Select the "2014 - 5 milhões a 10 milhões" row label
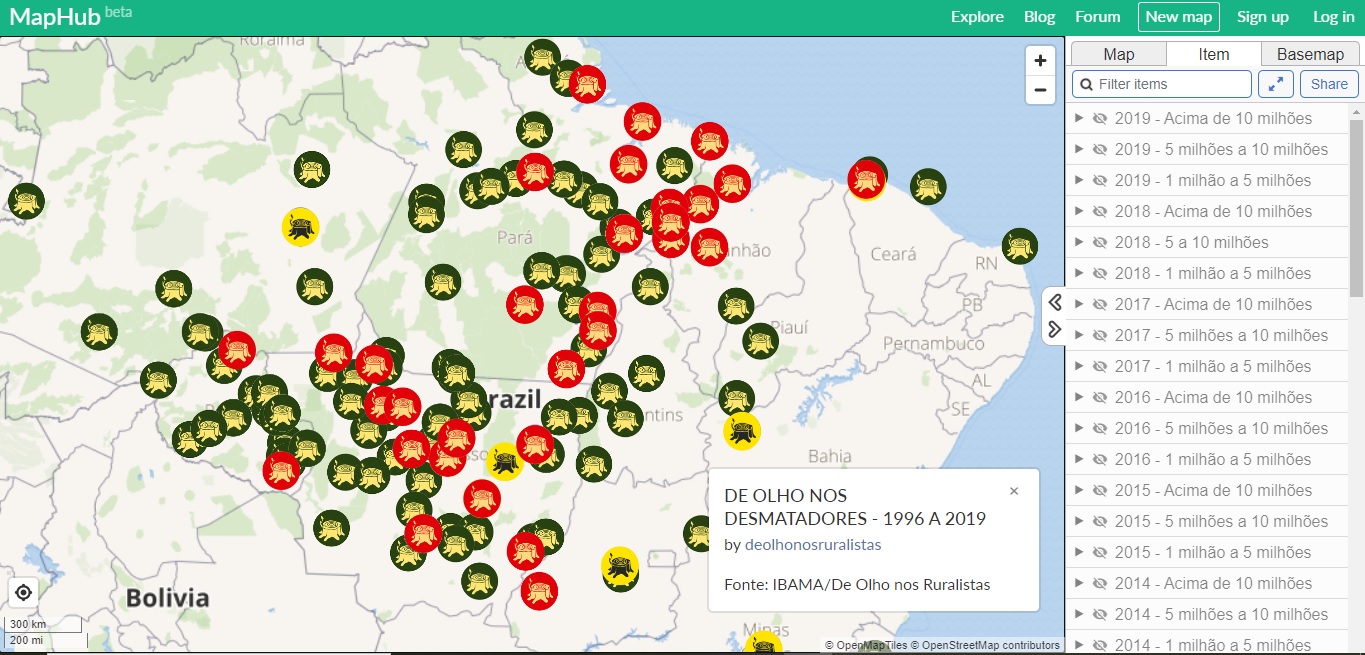The image size is (1365, 655). (x=1222, y=614)
